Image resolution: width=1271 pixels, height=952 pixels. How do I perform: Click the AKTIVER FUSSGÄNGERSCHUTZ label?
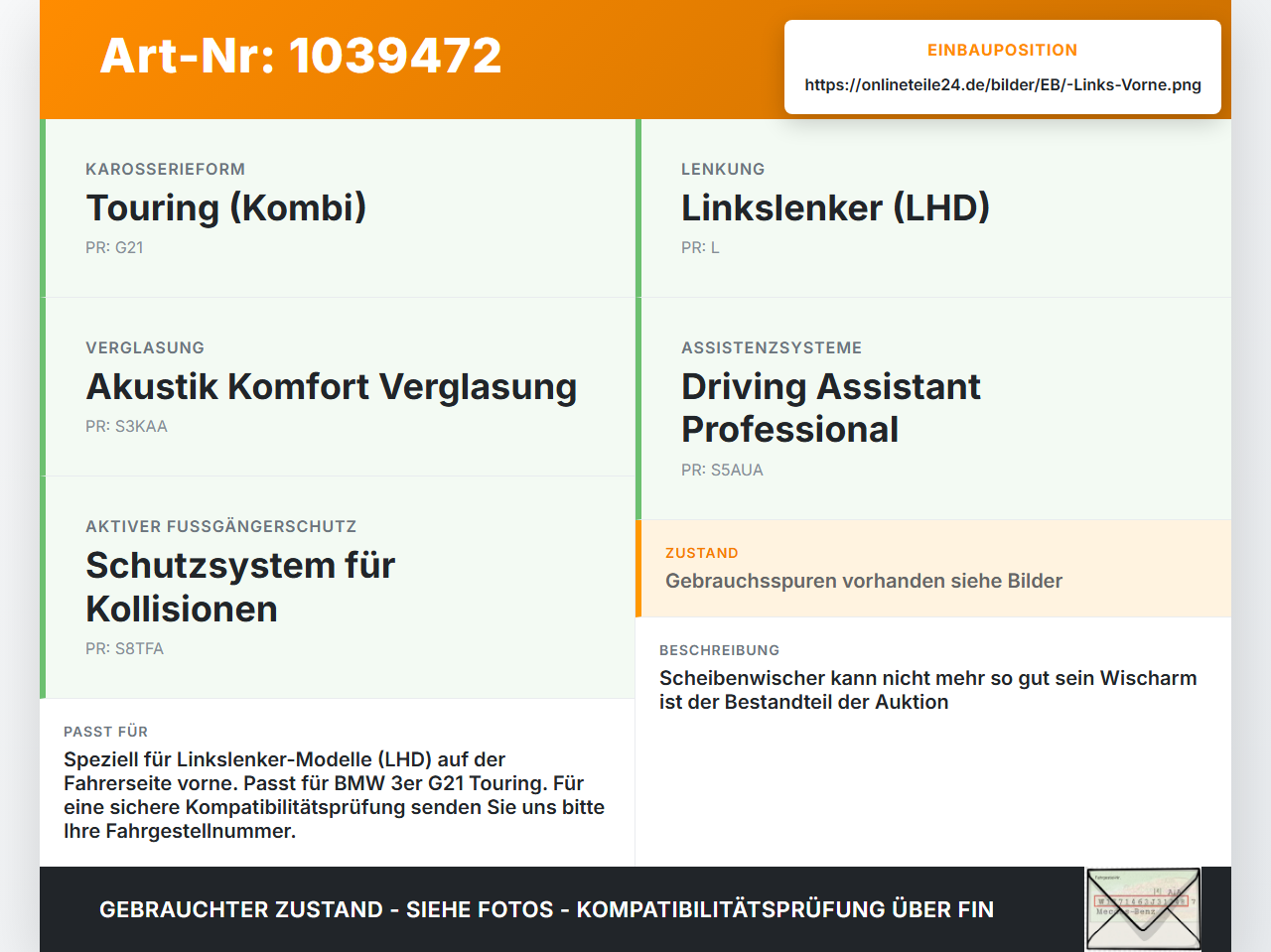click(220, 526)
